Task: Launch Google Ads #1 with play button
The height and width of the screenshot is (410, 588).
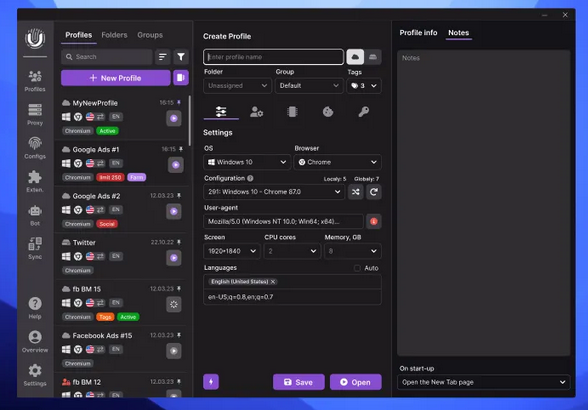Action: [176, 165]
